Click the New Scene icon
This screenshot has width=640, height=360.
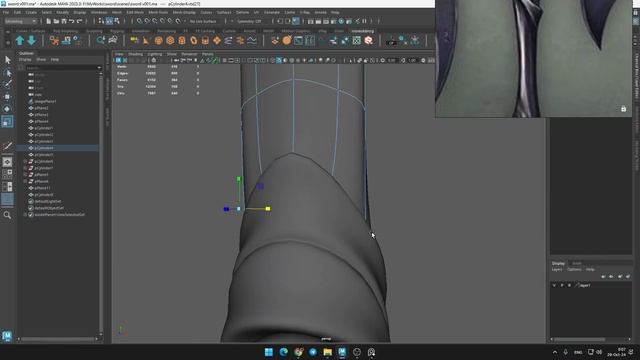49,21
